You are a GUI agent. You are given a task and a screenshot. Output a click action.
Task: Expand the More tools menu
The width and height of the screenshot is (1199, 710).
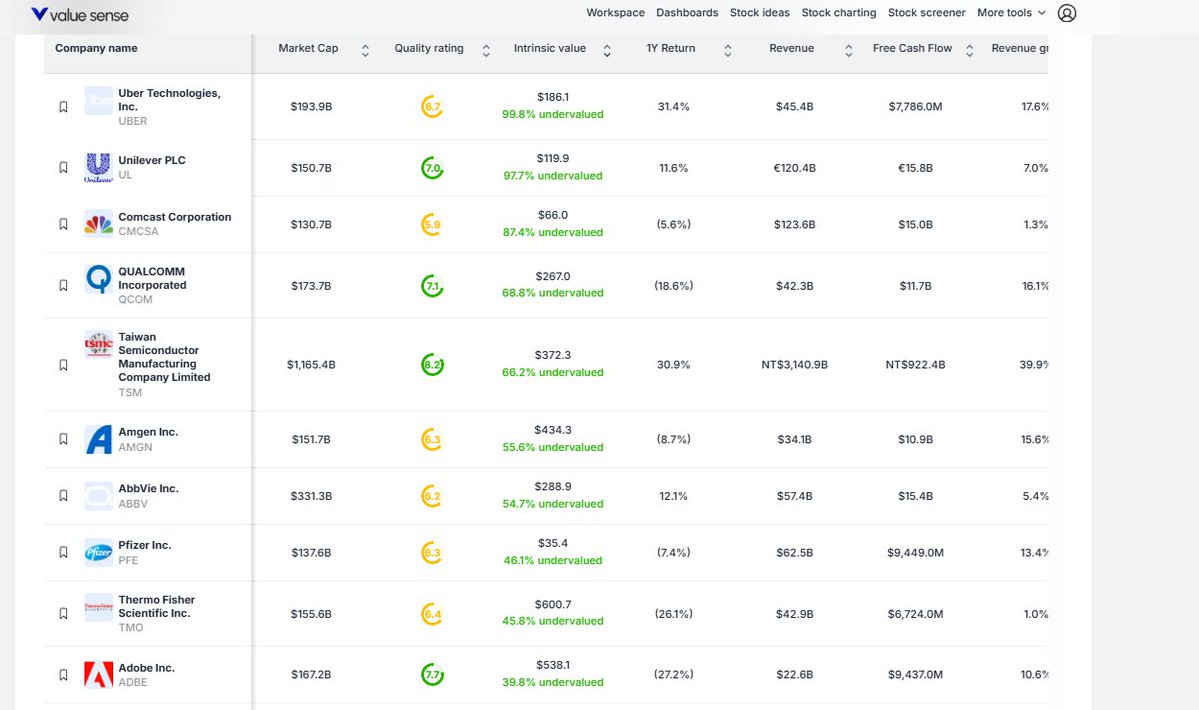pos(1011,13)
